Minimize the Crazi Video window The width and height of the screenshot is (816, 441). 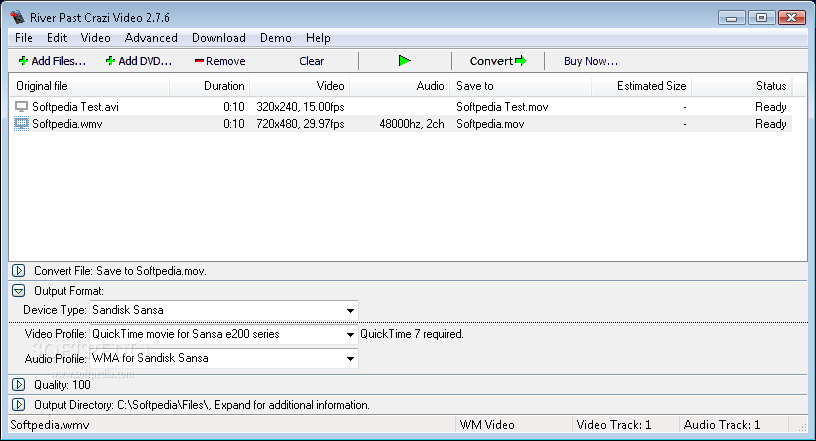tap(732, 18)
